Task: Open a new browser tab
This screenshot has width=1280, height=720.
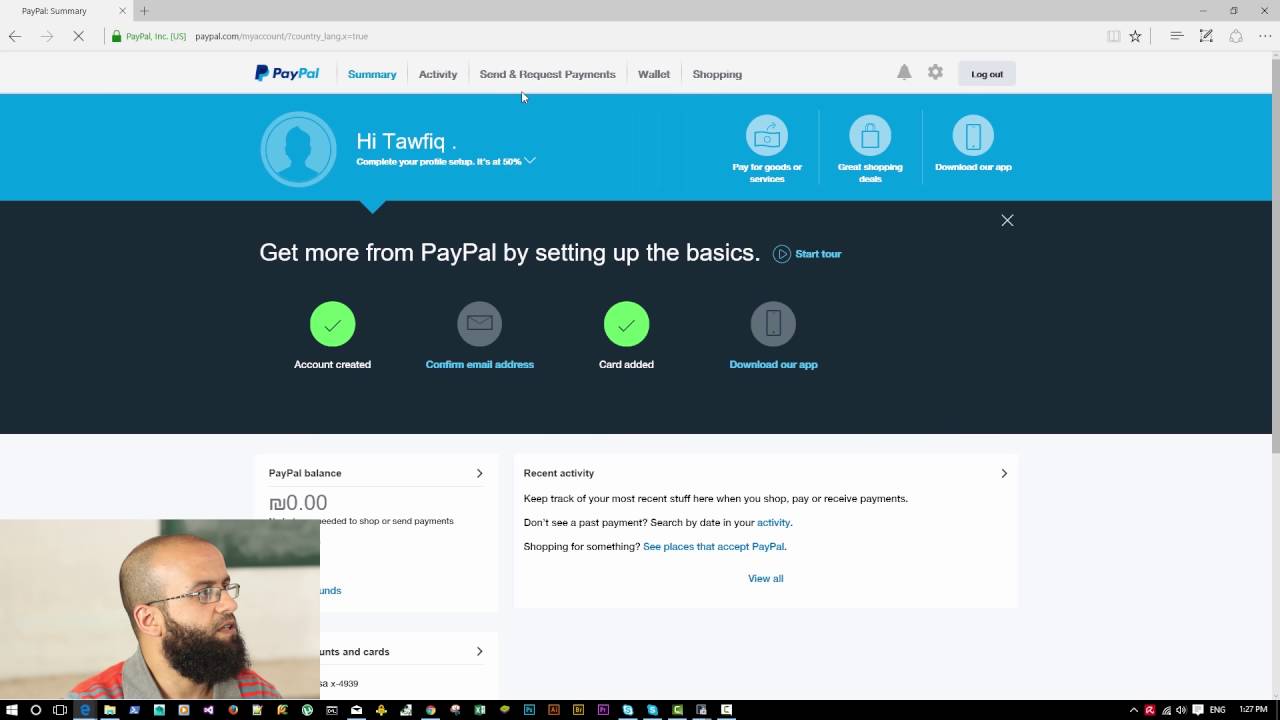Action: 144,11
